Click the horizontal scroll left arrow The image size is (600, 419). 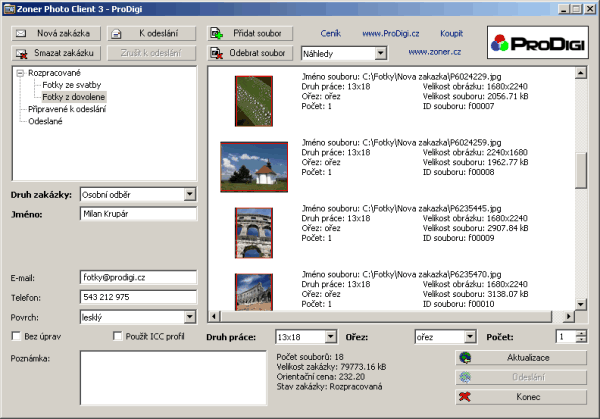pyautogui.click(x=214, y=316)
